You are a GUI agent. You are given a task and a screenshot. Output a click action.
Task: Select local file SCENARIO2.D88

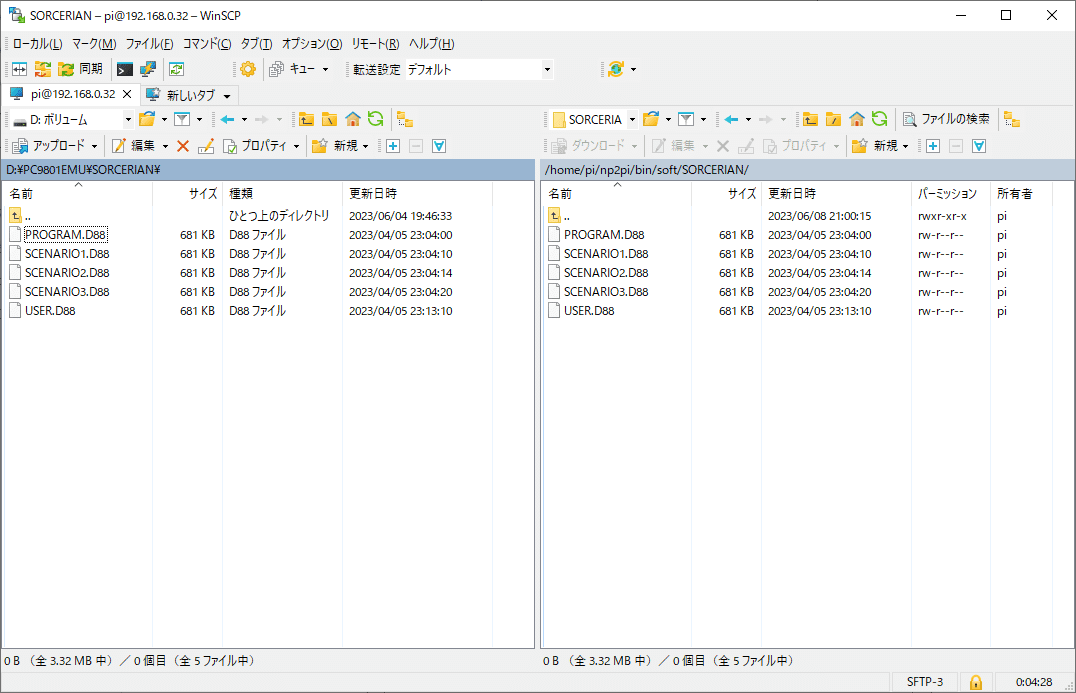tap(67, 273)
